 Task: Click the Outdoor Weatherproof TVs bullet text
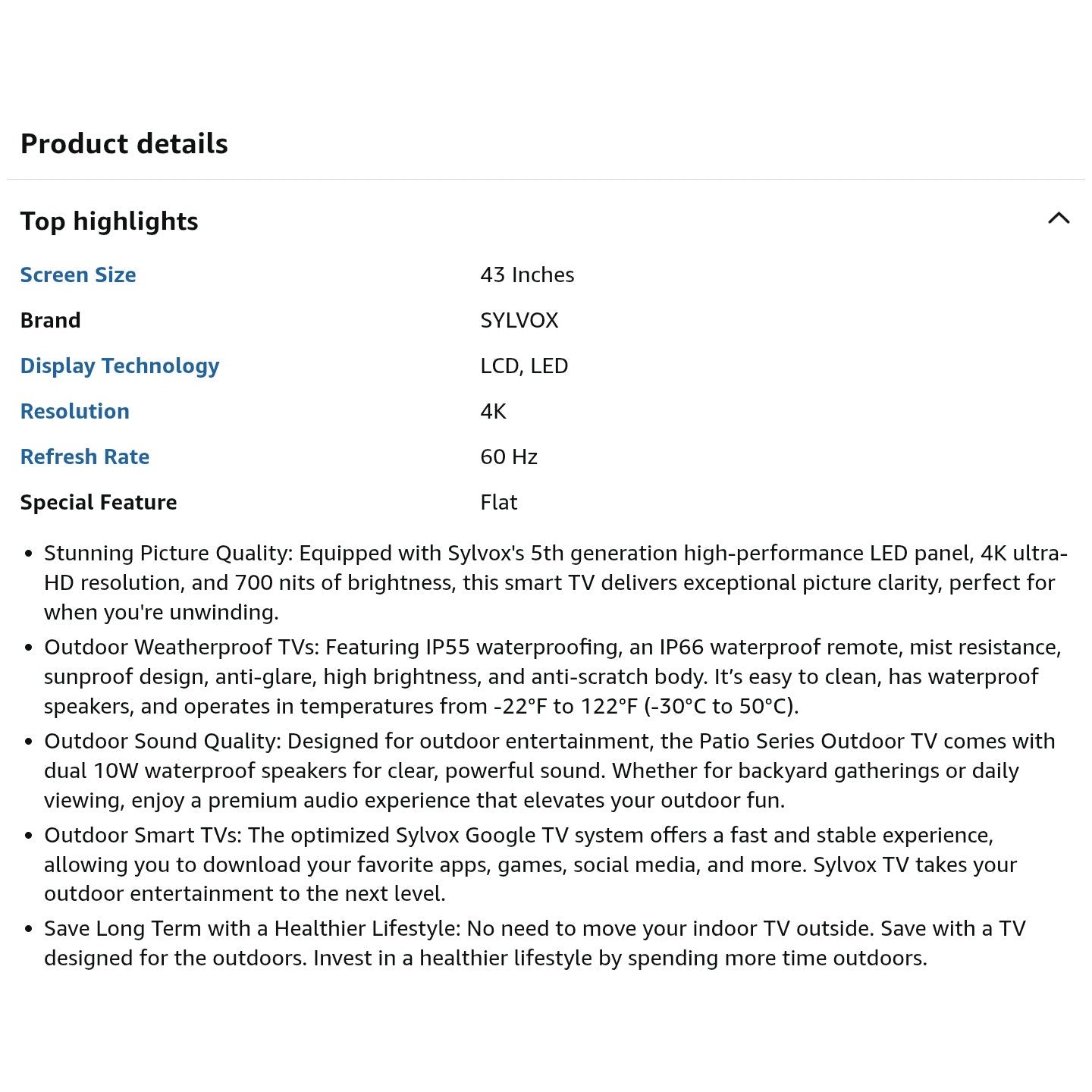[x=553, y=676]
